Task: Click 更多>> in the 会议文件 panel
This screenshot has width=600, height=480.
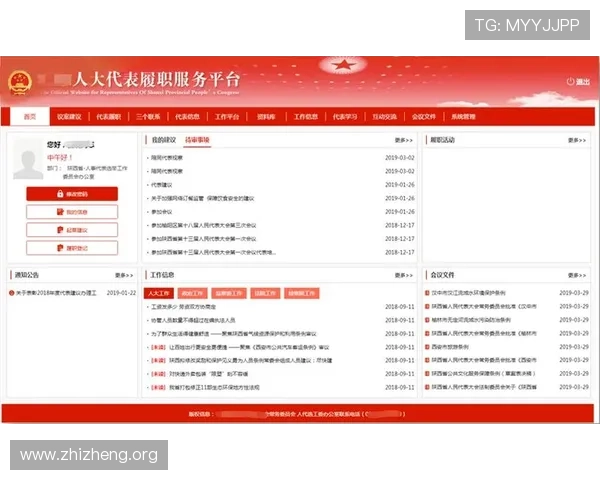Action: click(577, 275)
